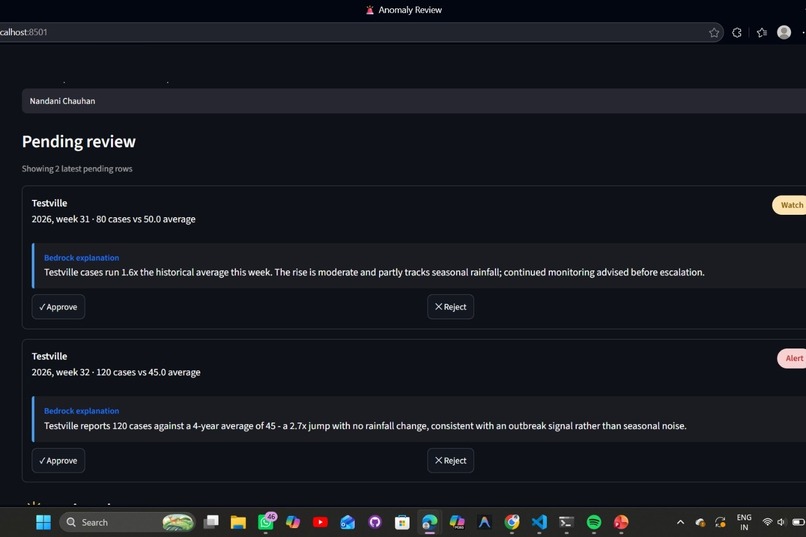Open the Windows Start menu
806x537 pixels.
43,522
